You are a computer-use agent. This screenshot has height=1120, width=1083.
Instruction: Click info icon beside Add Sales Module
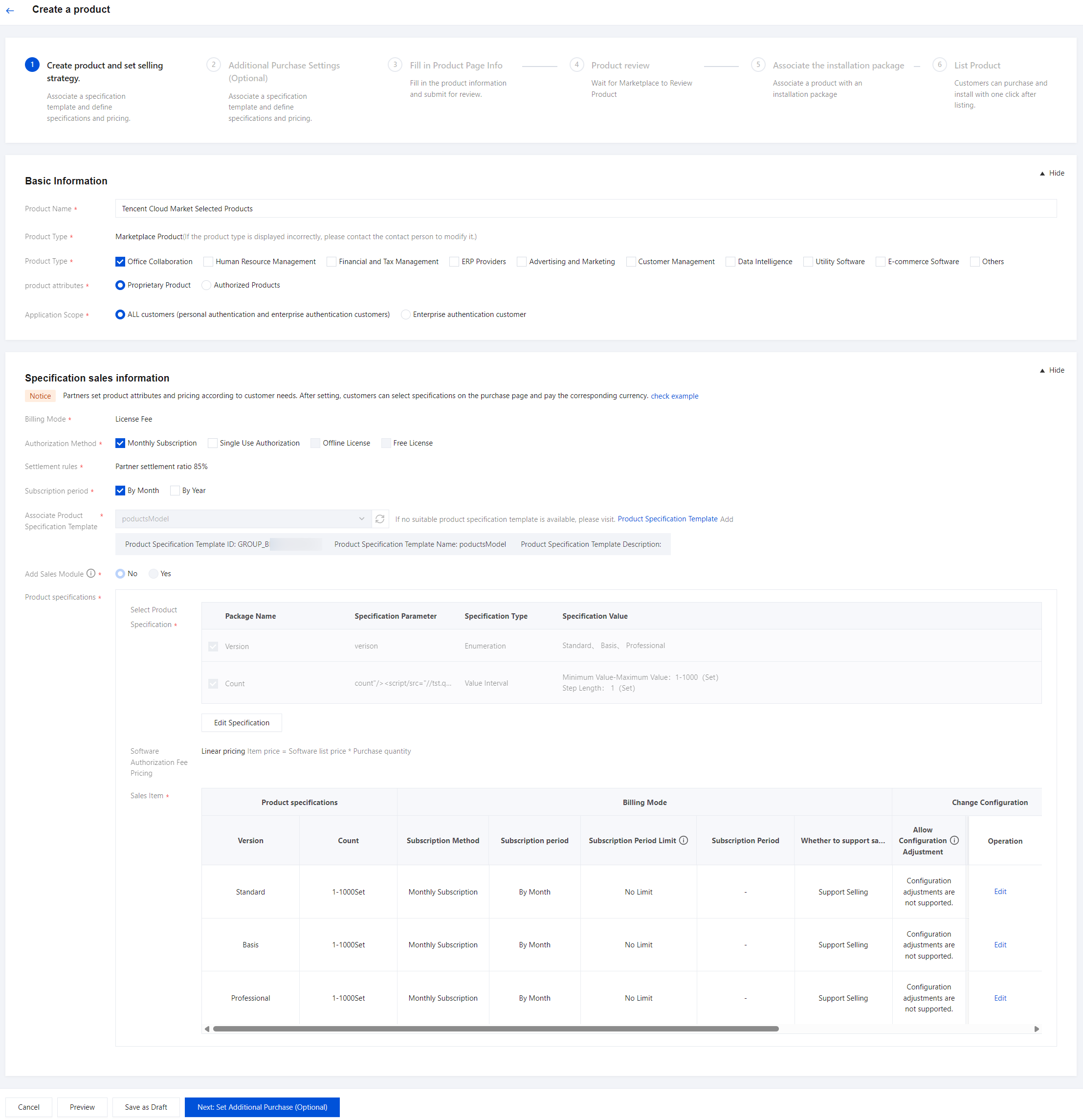tap(91, 574)
